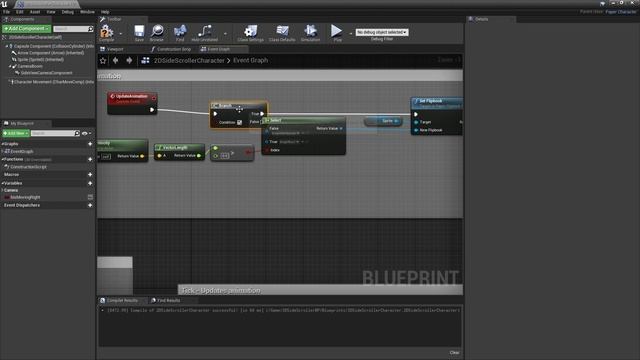The width and height of the screenshot is (640, 360).
Task: Open the Add New dropdown in My Blueprint
Action: pyautogui.click(x=16, y=133)
